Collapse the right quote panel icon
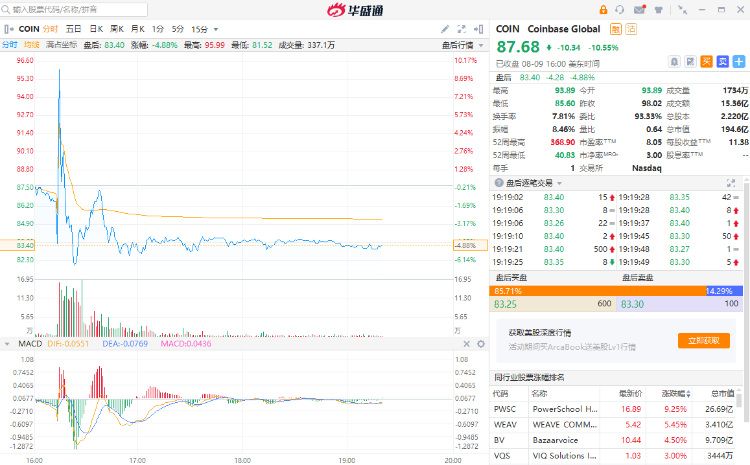The height and width of the screenshot is (465, 750). pos(478,29)
